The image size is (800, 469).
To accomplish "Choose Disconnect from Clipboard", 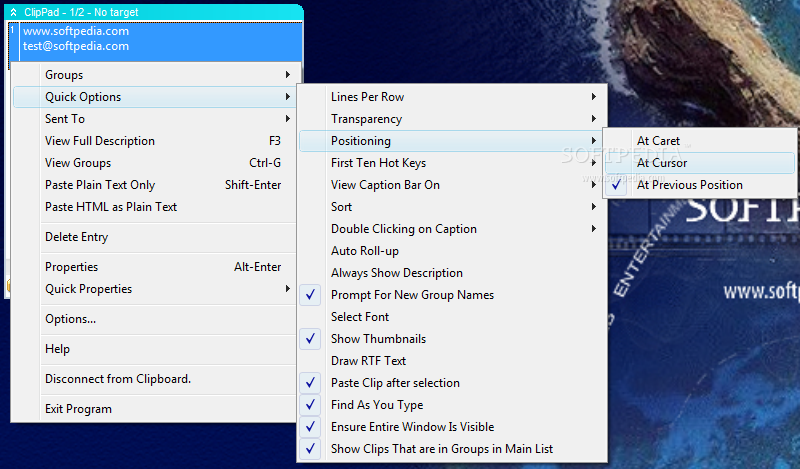I will (x=154, y=379).
